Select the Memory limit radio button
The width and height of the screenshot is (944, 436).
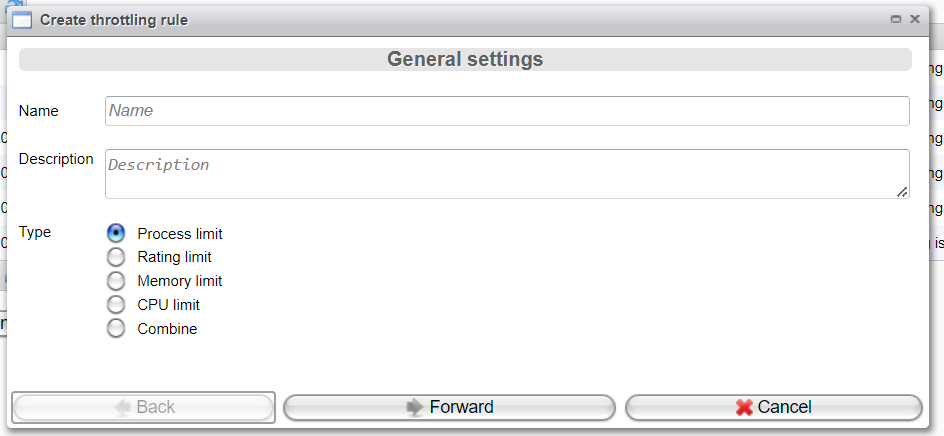pos(116,281)
